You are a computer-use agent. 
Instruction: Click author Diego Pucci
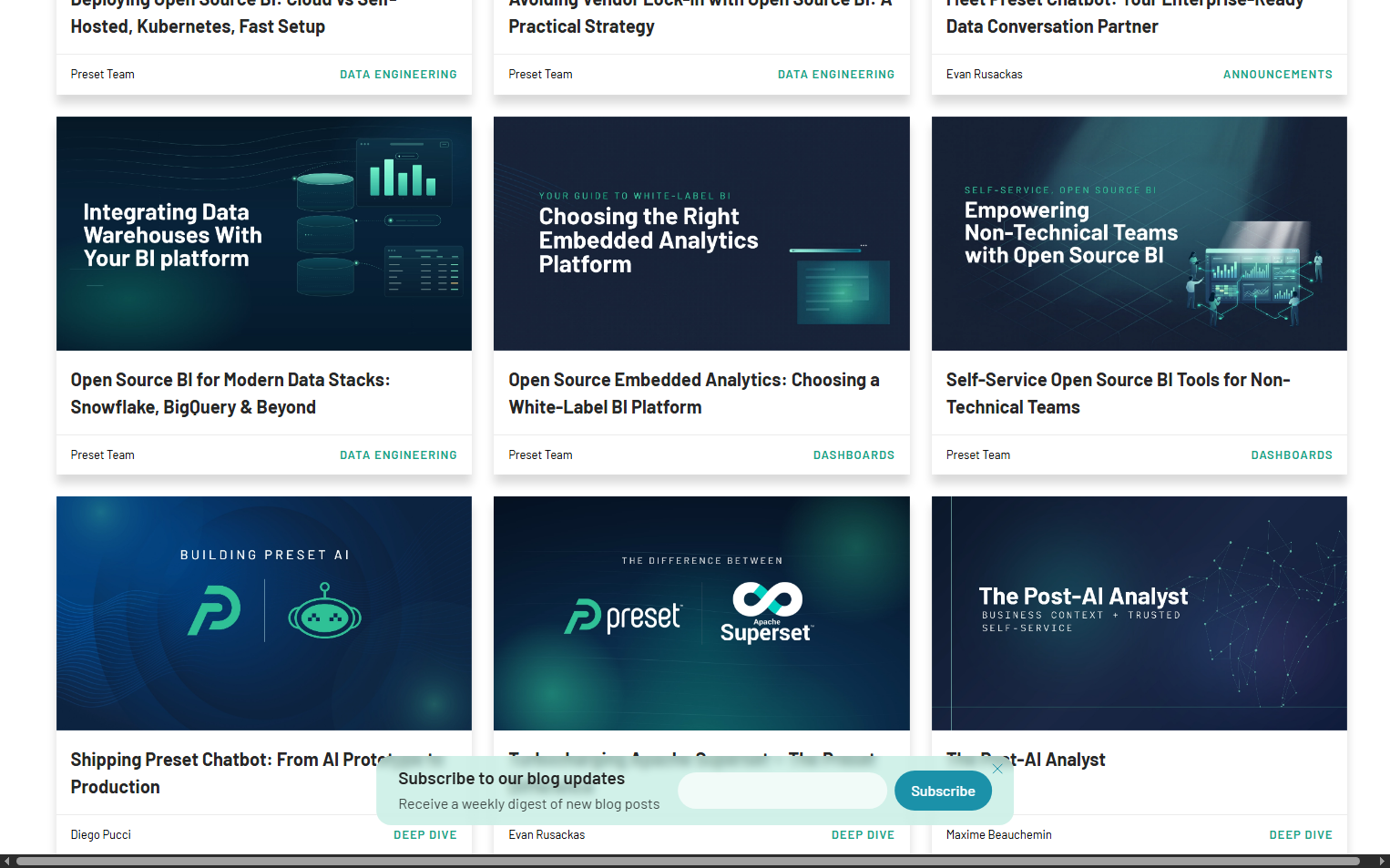101,835
